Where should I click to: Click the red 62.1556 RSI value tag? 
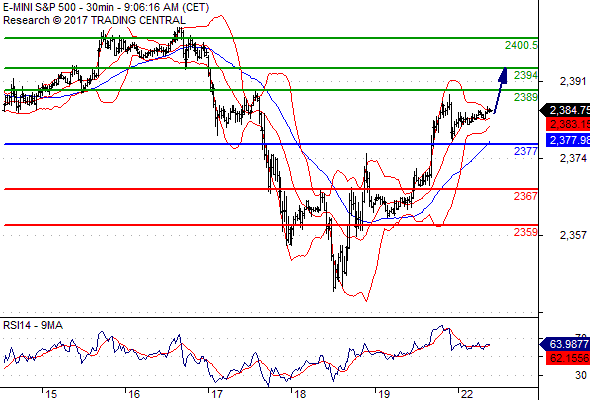[568, 358]
